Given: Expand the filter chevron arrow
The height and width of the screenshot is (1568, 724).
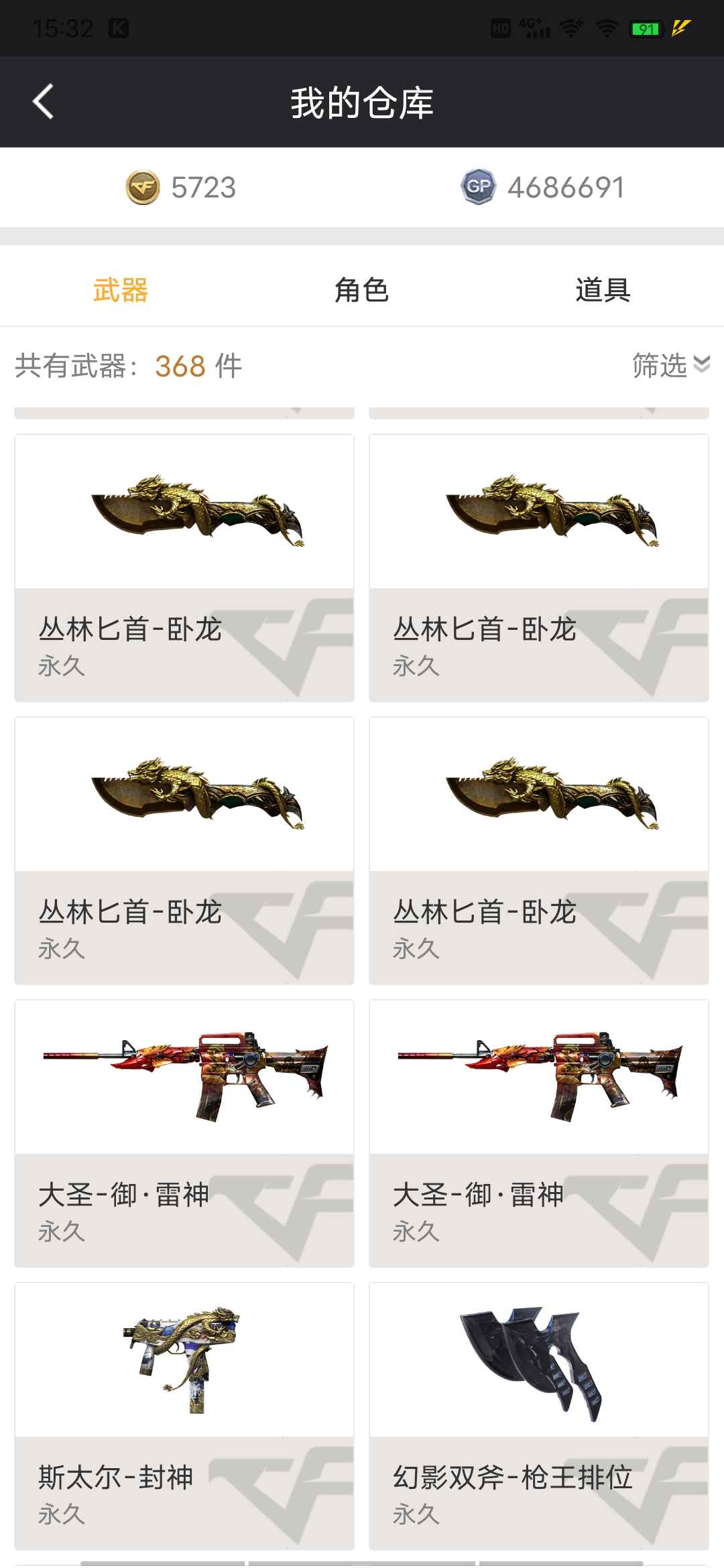Looking at the screenshot, I should 701,364.
